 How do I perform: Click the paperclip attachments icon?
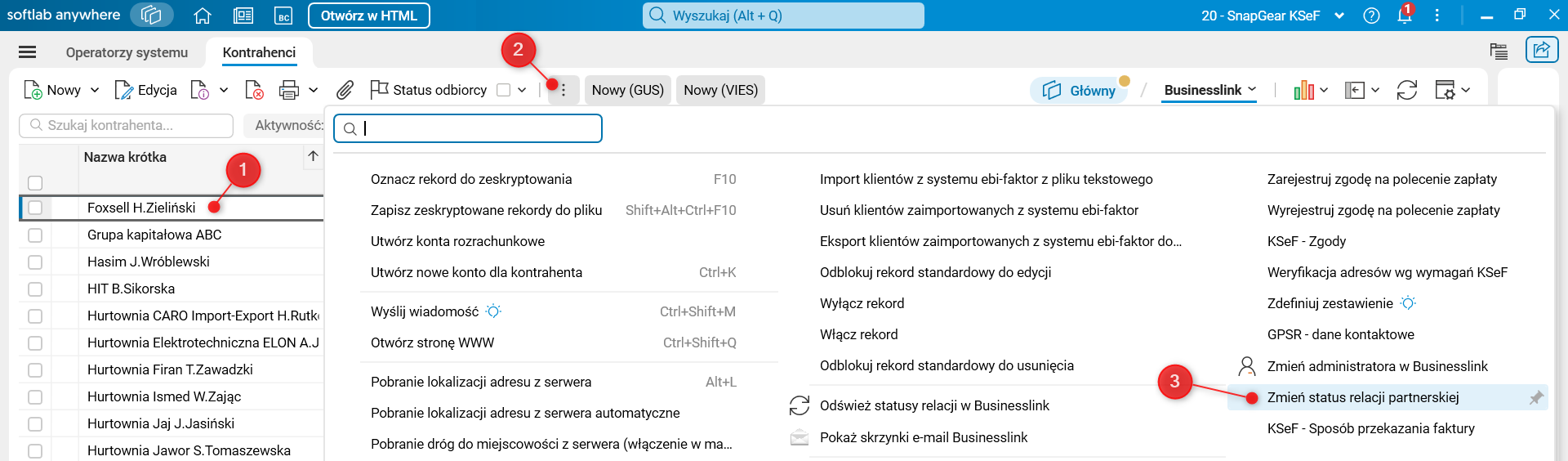click(345, 90)
